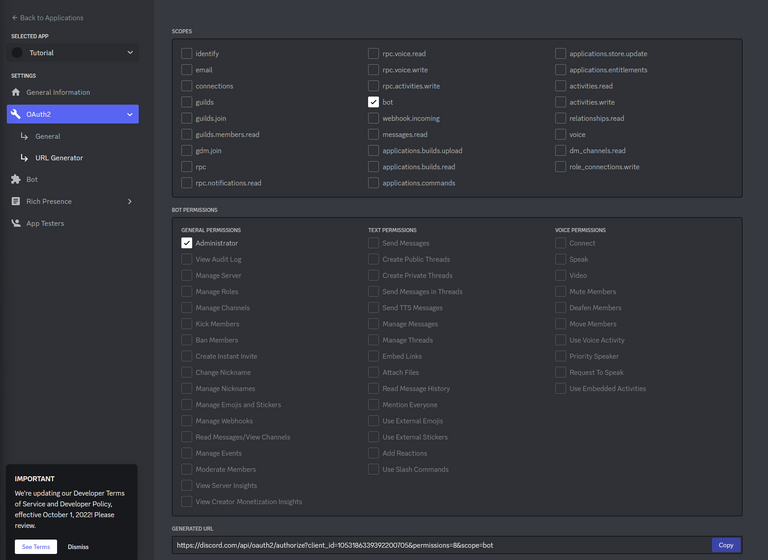Viewport: 768px width, 560px height.
Task: Click the puzzle piece Bot icon
Action: pos(16,179)
